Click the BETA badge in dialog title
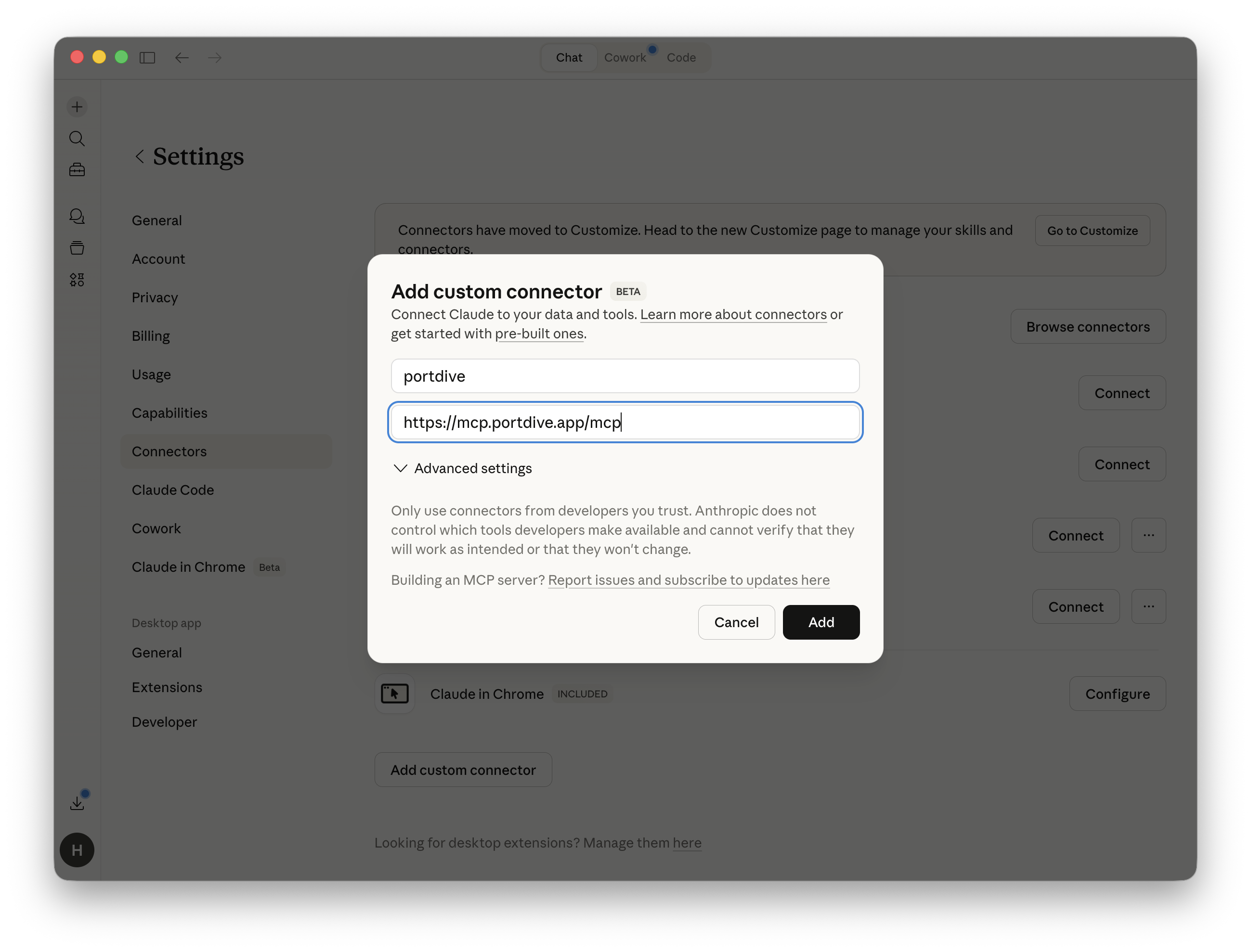This screenshot has width=1251, height=952. (x=628, y=291)
